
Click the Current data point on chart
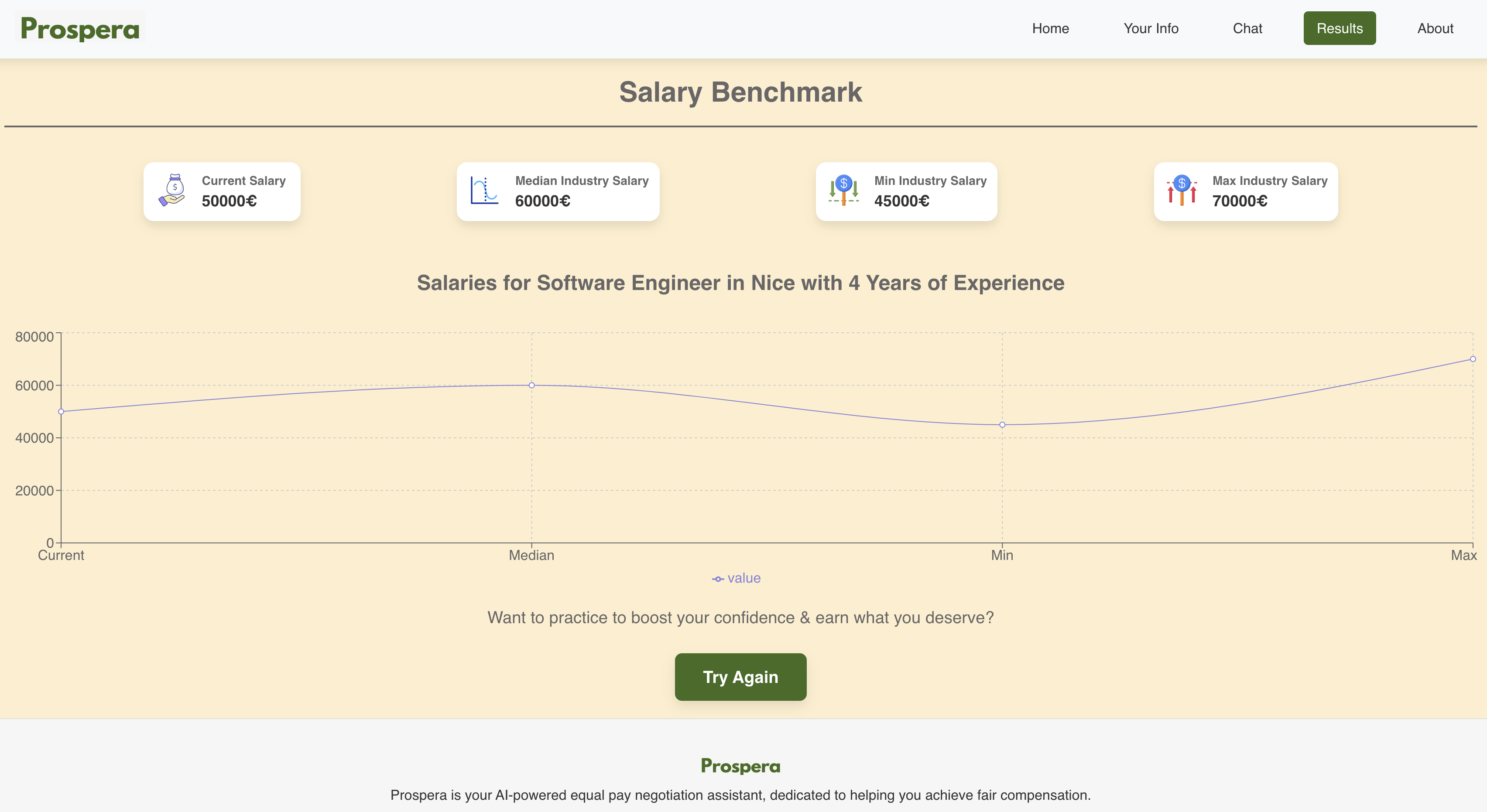coord(61,412)
